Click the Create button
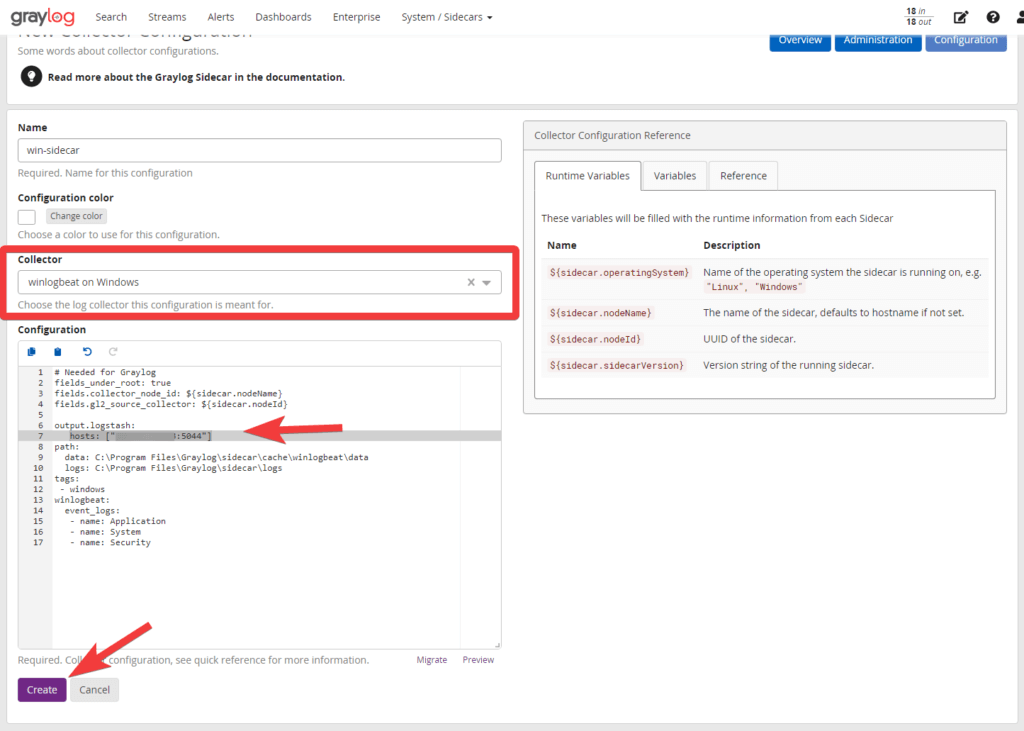Screen dimensions: 1024x731 42,690
